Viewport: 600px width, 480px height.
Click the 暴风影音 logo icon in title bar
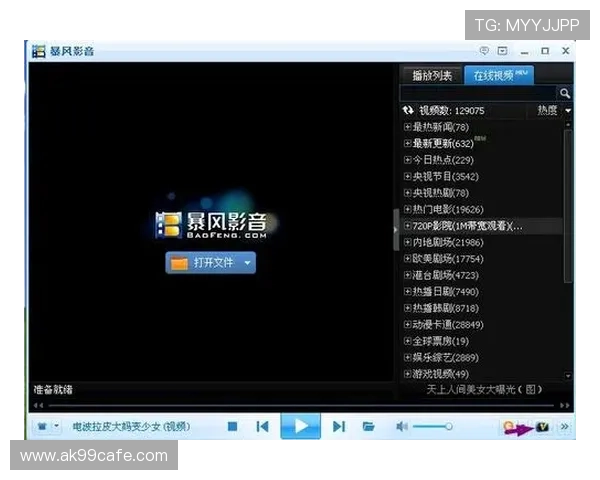39,51
